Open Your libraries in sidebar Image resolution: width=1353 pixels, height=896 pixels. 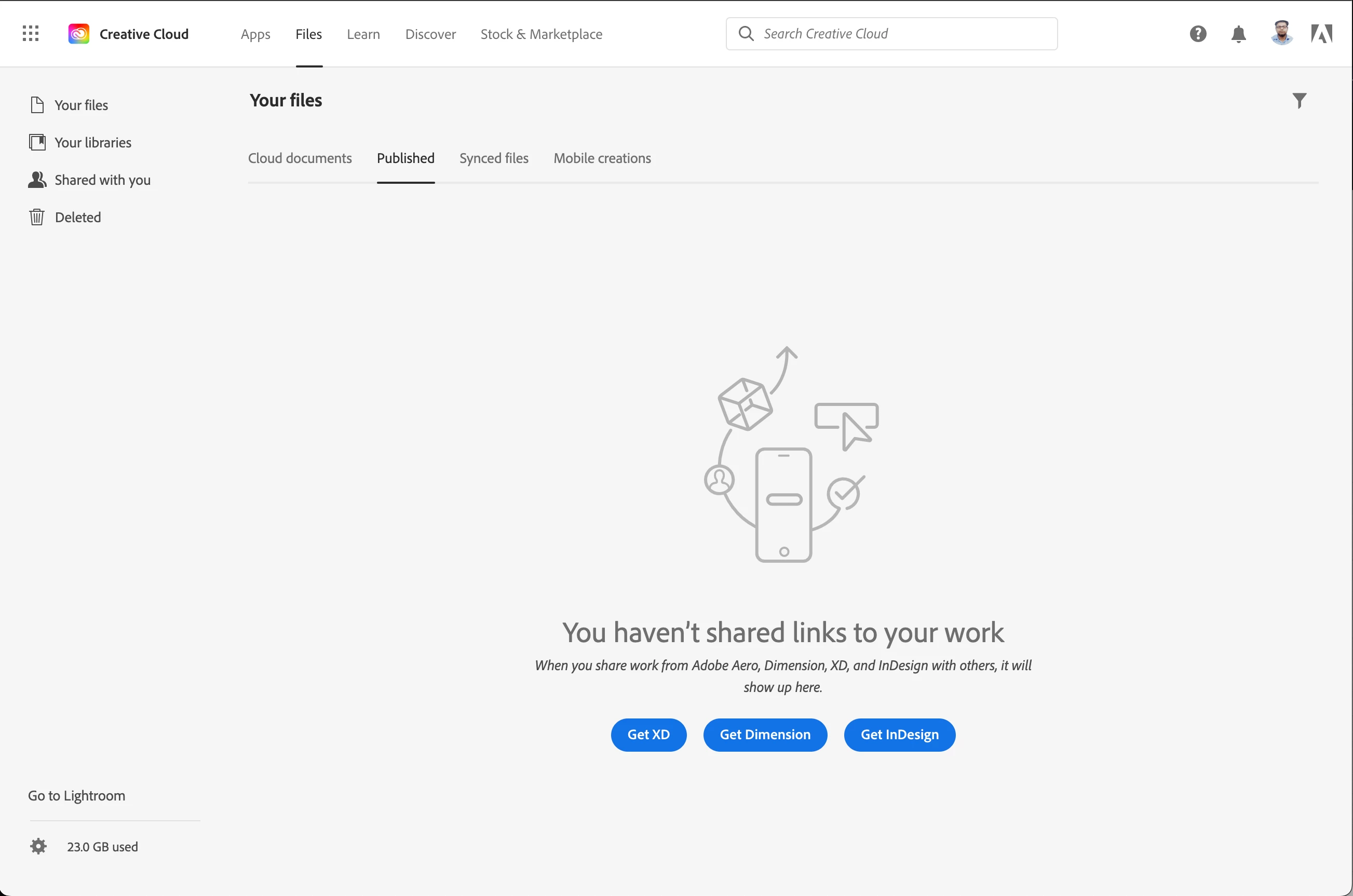pos(92,142)
